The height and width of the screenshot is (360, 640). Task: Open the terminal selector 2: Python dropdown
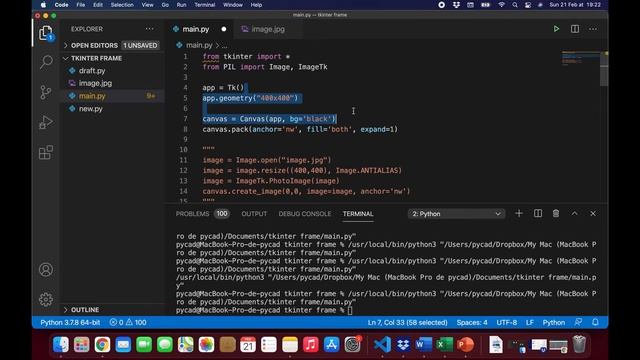coord(456,214)
